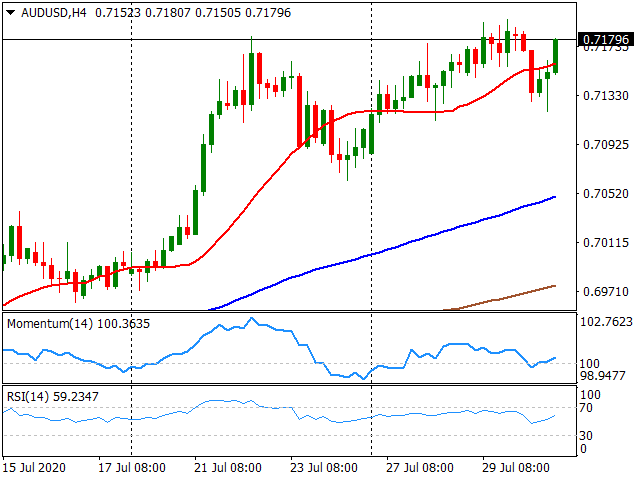Click the 27 Jul 08:00 time label
Viewport: 640px width, 480px height.
(x=420, y=468)
